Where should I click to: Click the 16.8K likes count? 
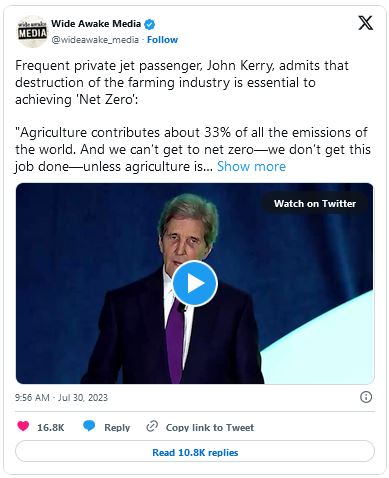[51, 427]
